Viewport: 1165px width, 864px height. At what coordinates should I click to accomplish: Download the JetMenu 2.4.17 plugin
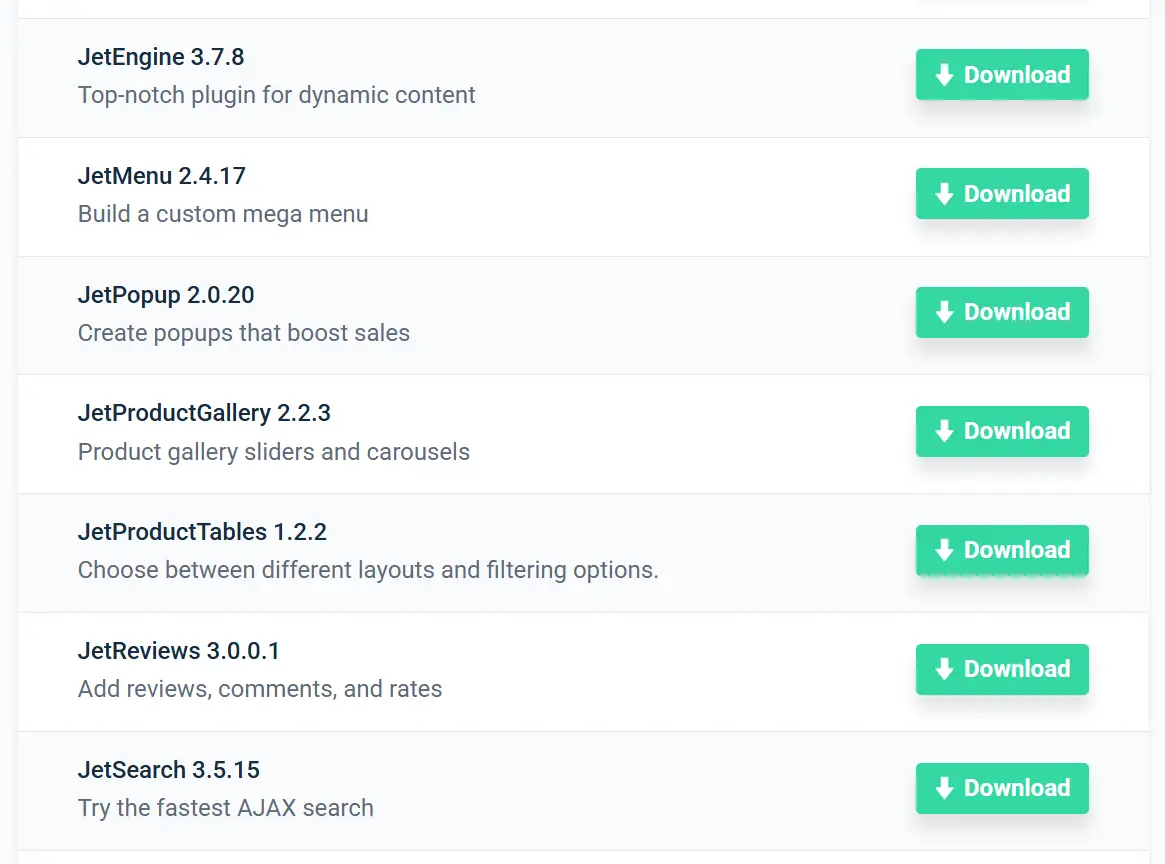coord(1003,194)
